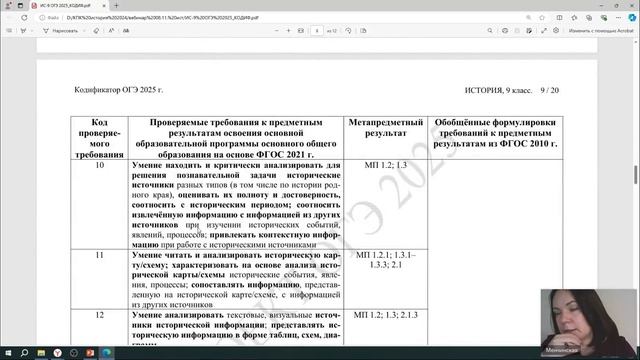Expand Draw tool options arrow
The image size is (640, 360).
(x=84, y=31)
